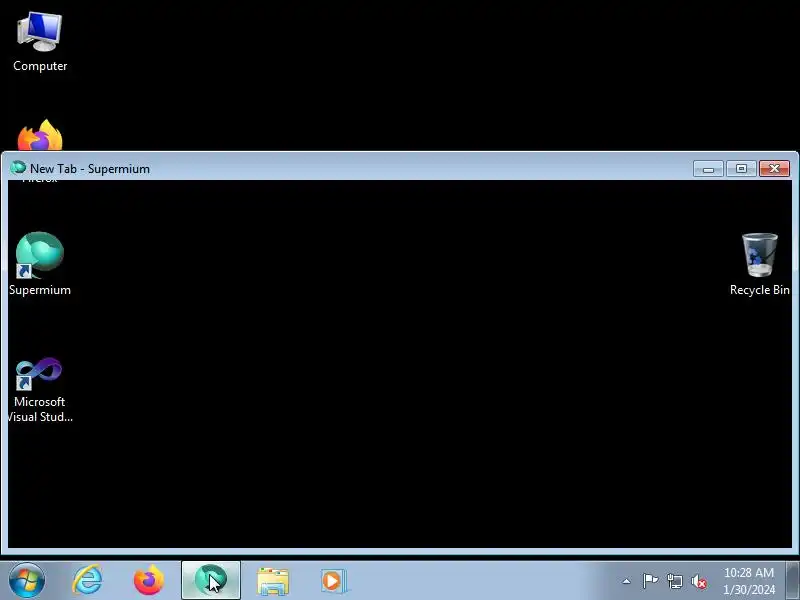Open the Computer desktop icon
Viewport: 800px width, 600px height.
tap(40, 42)
